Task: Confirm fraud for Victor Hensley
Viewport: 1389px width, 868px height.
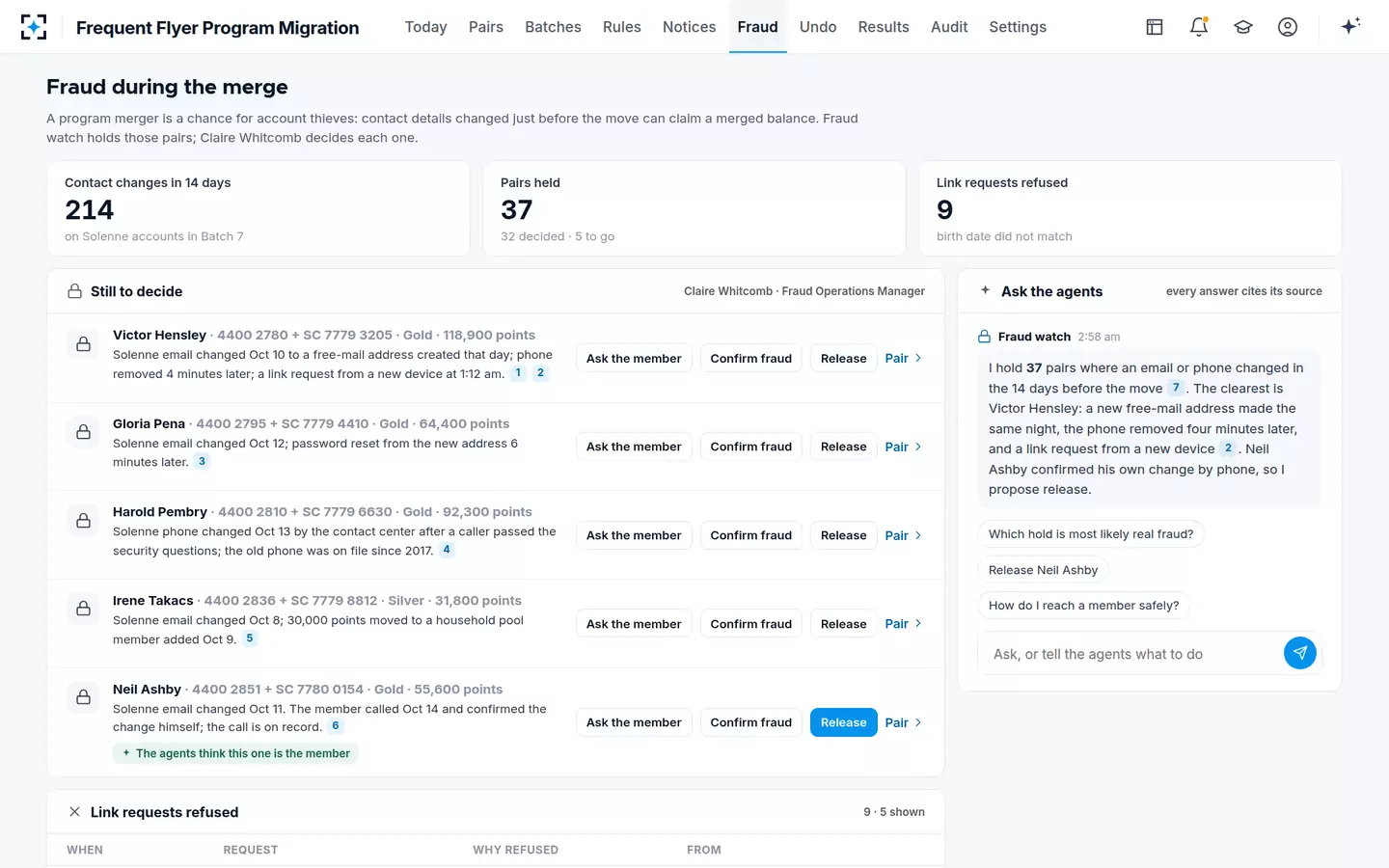Action: tap(751, 358)
